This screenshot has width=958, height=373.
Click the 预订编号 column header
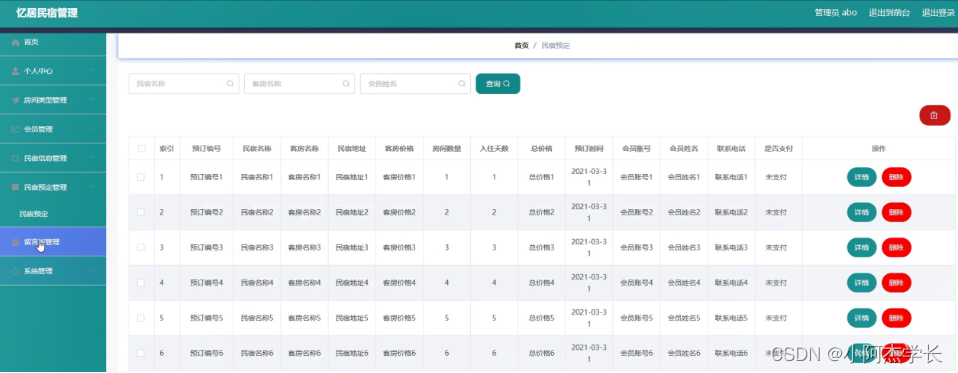click(x=207, y=148)
